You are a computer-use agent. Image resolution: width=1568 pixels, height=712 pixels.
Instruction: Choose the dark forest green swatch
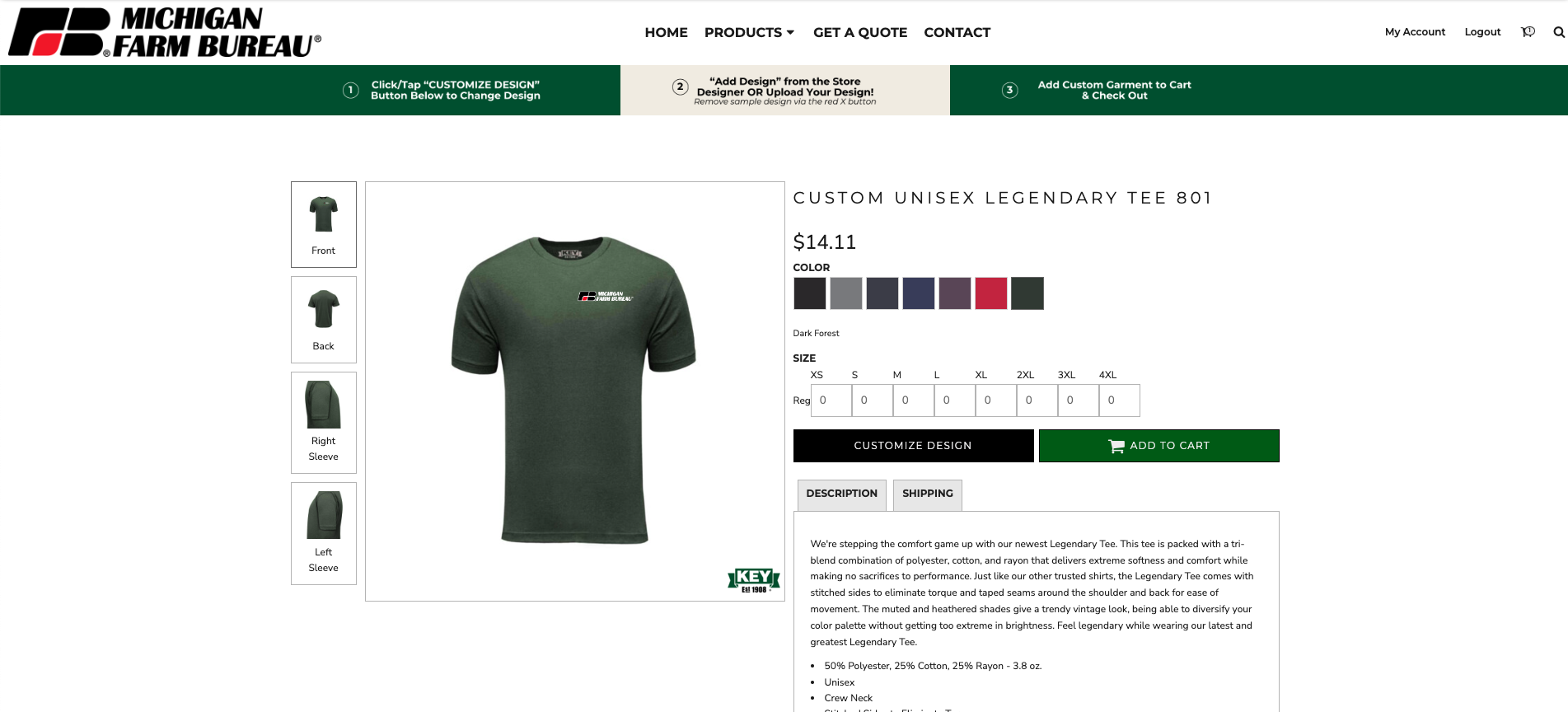1027,293
